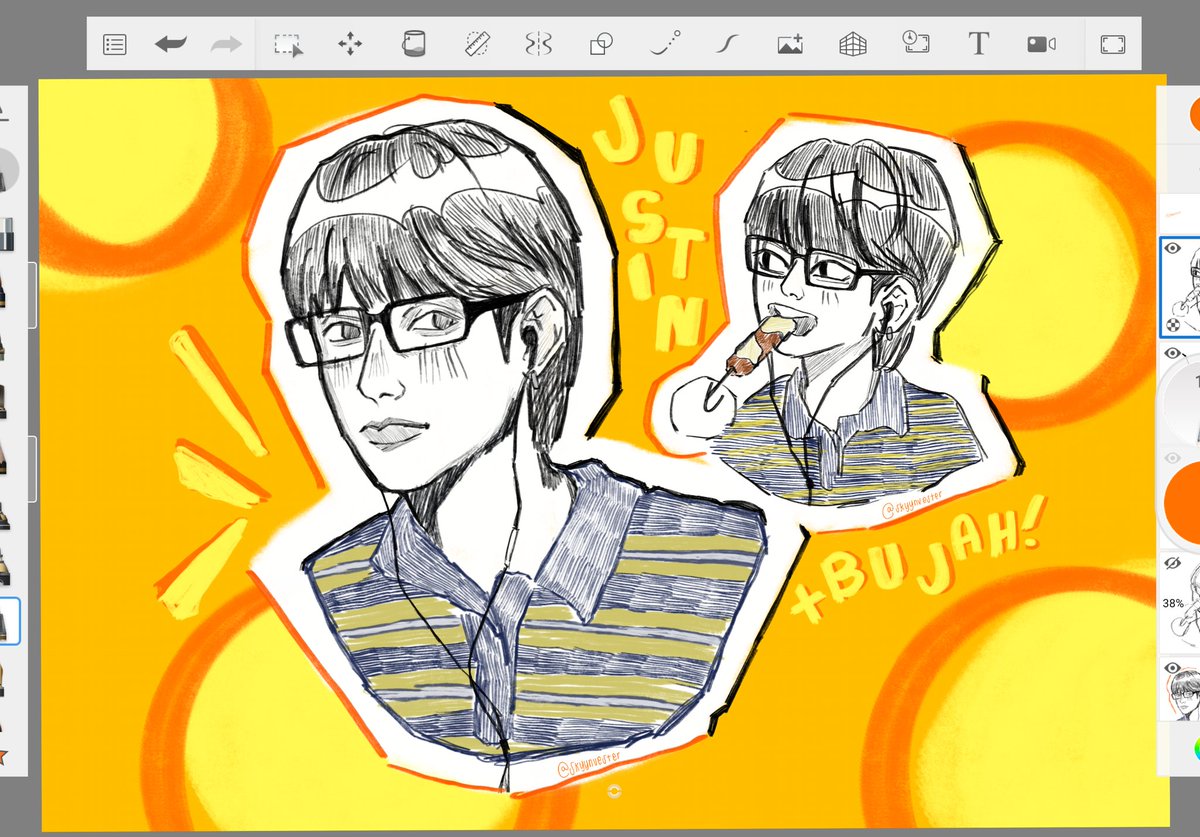Toggle fullscreen canvas mode
This screenshot has width=1200, height=837.
coord(1113,45)
